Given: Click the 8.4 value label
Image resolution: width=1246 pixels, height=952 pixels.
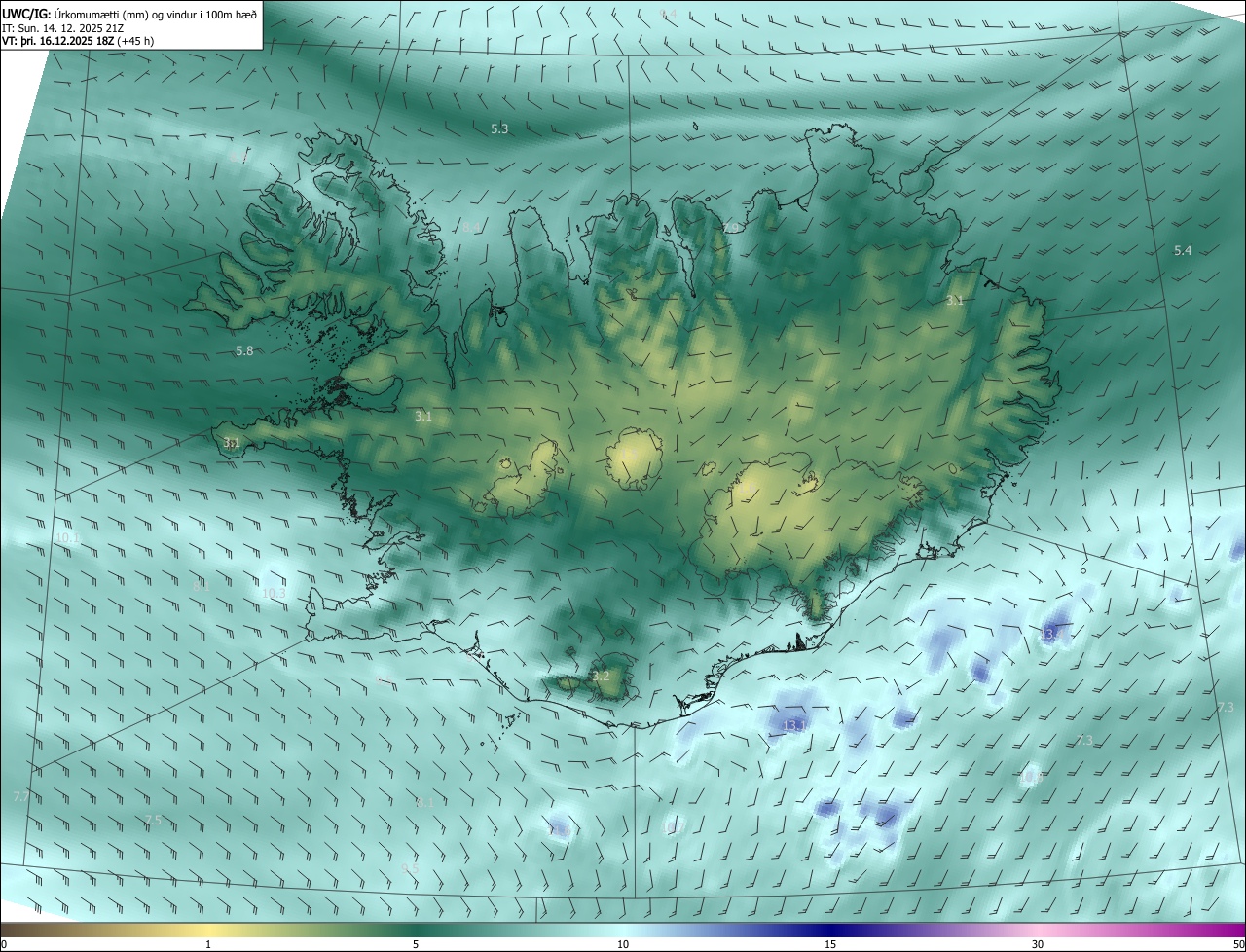Looking at the screenshot, I should pyautogui.click(x=471, y=228).
